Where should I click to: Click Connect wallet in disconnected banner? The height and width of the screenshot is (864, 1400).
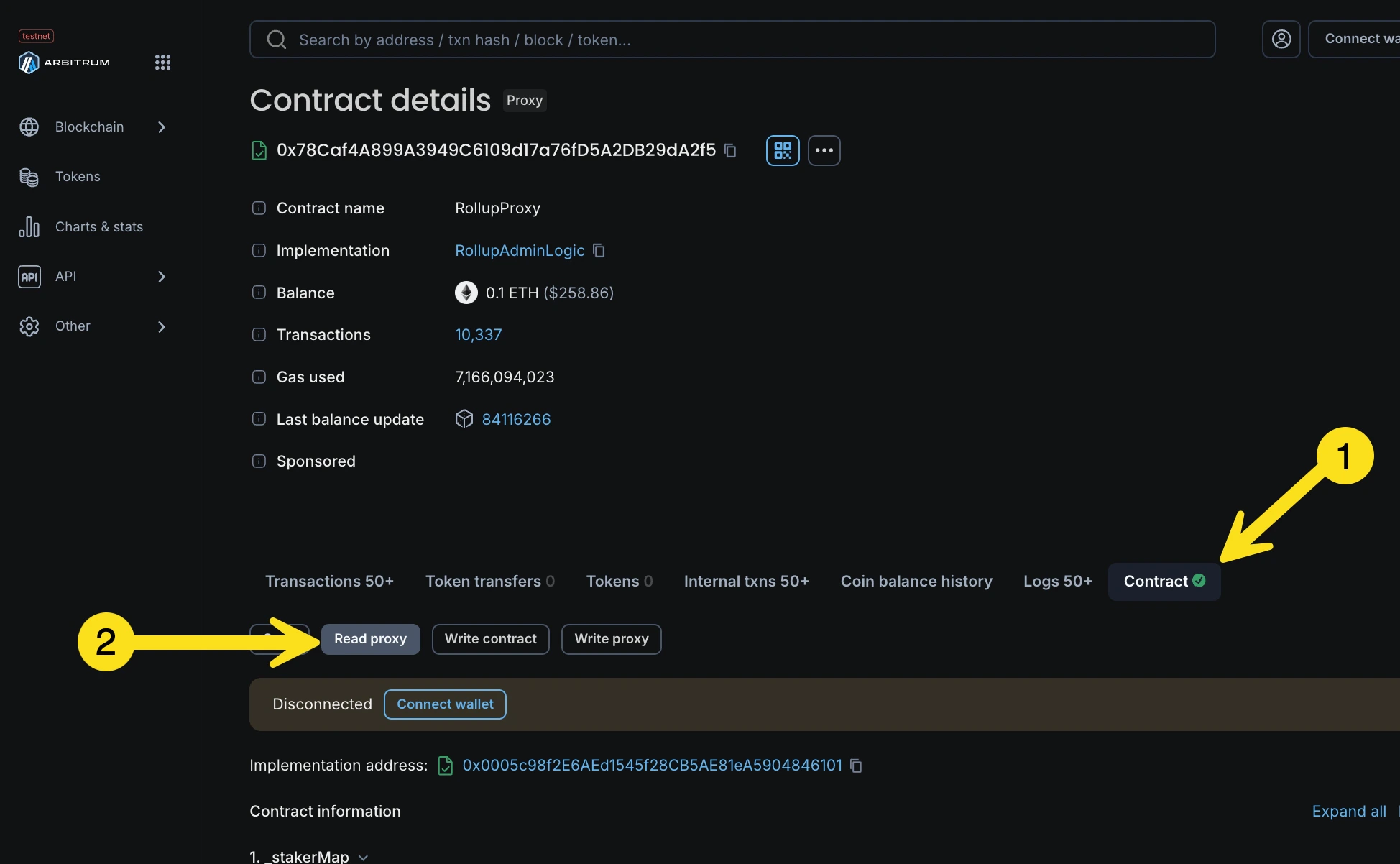(x=445, y=704)
